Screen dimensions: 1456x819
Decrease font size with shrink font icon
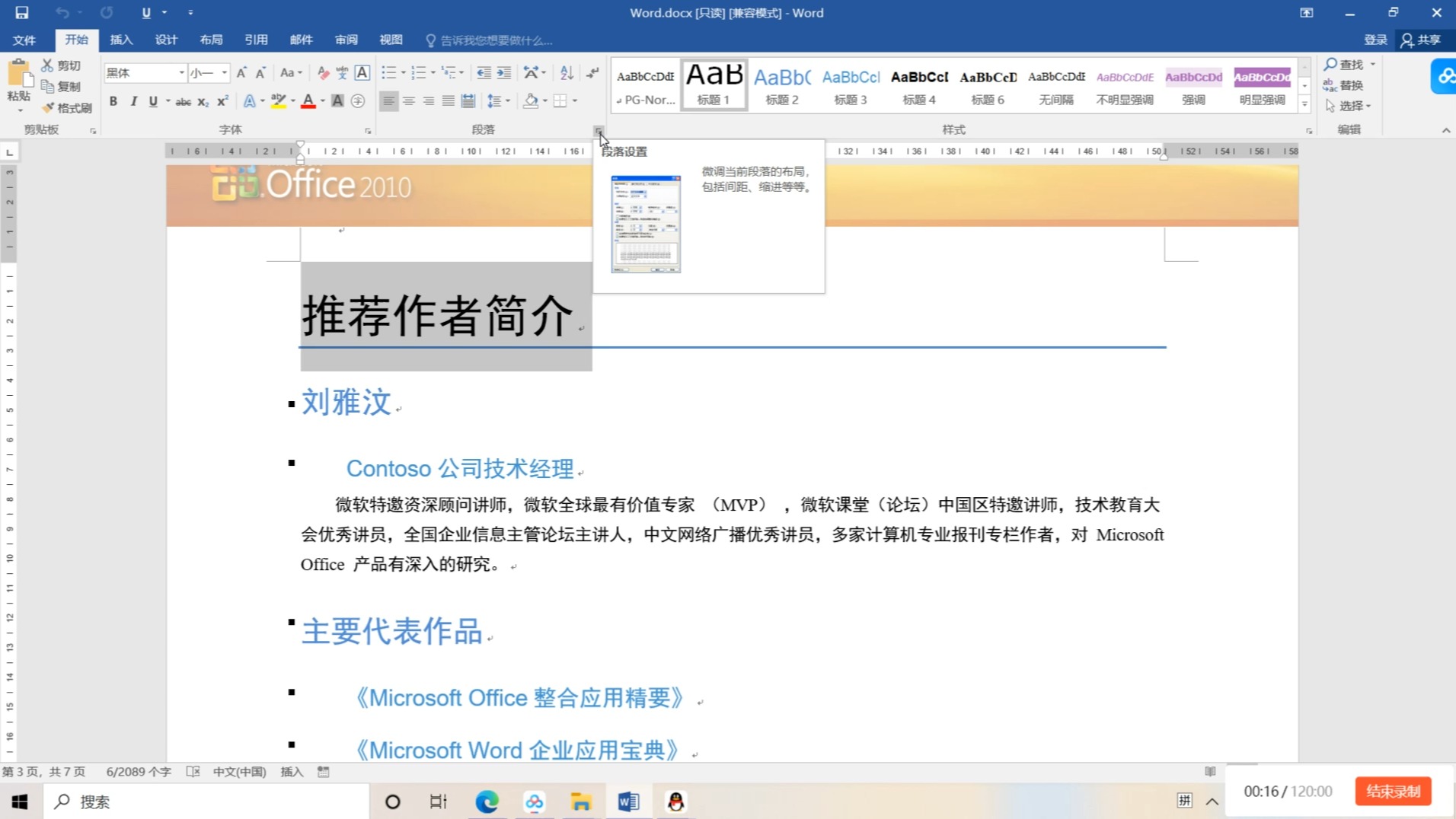point(260,73)
